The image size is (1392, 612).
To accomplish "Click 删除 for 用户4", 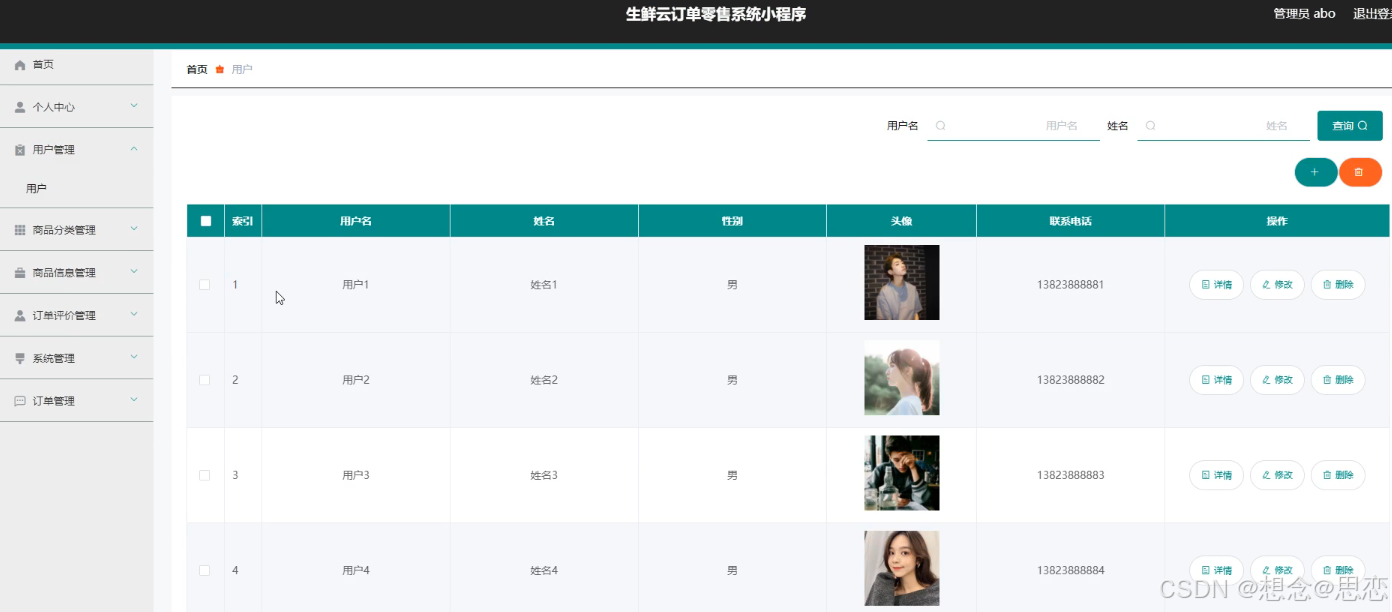I will 1338,570.
